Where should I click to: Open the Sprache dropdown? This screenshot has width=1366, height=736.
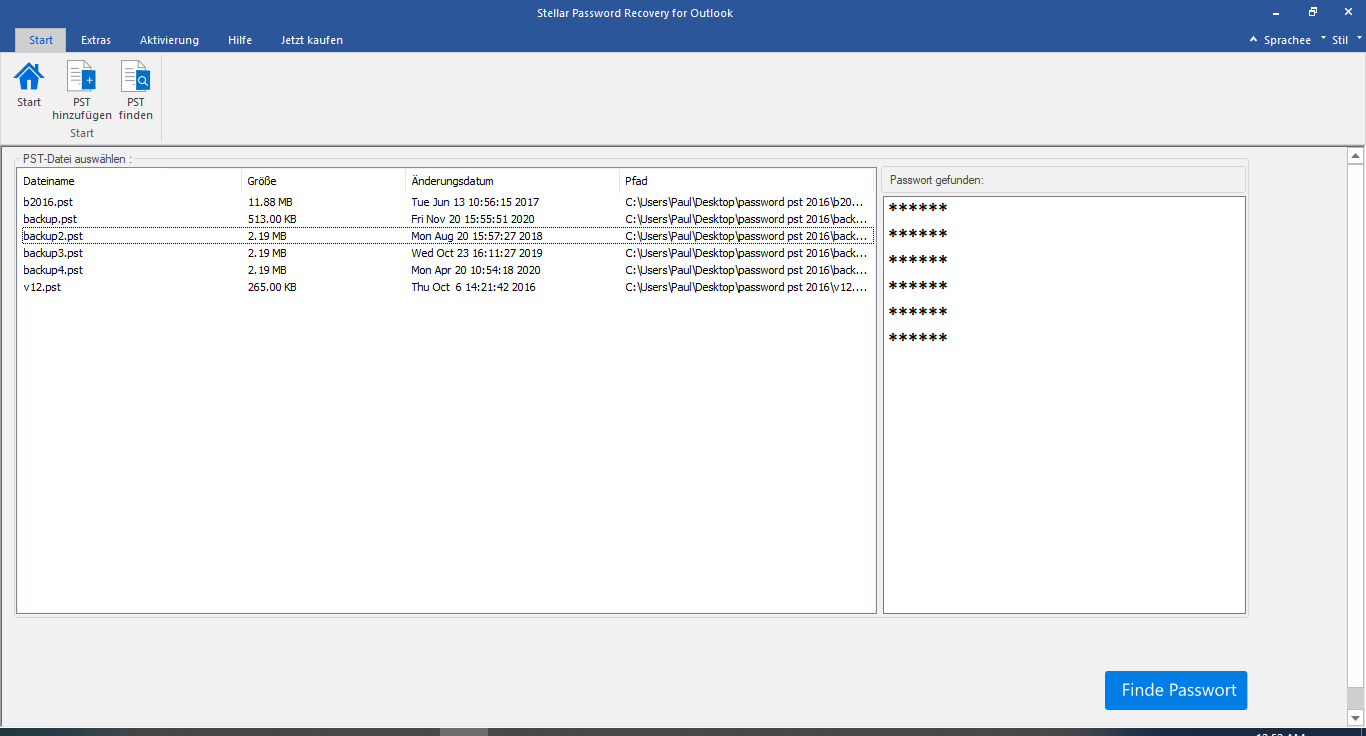1295,40
